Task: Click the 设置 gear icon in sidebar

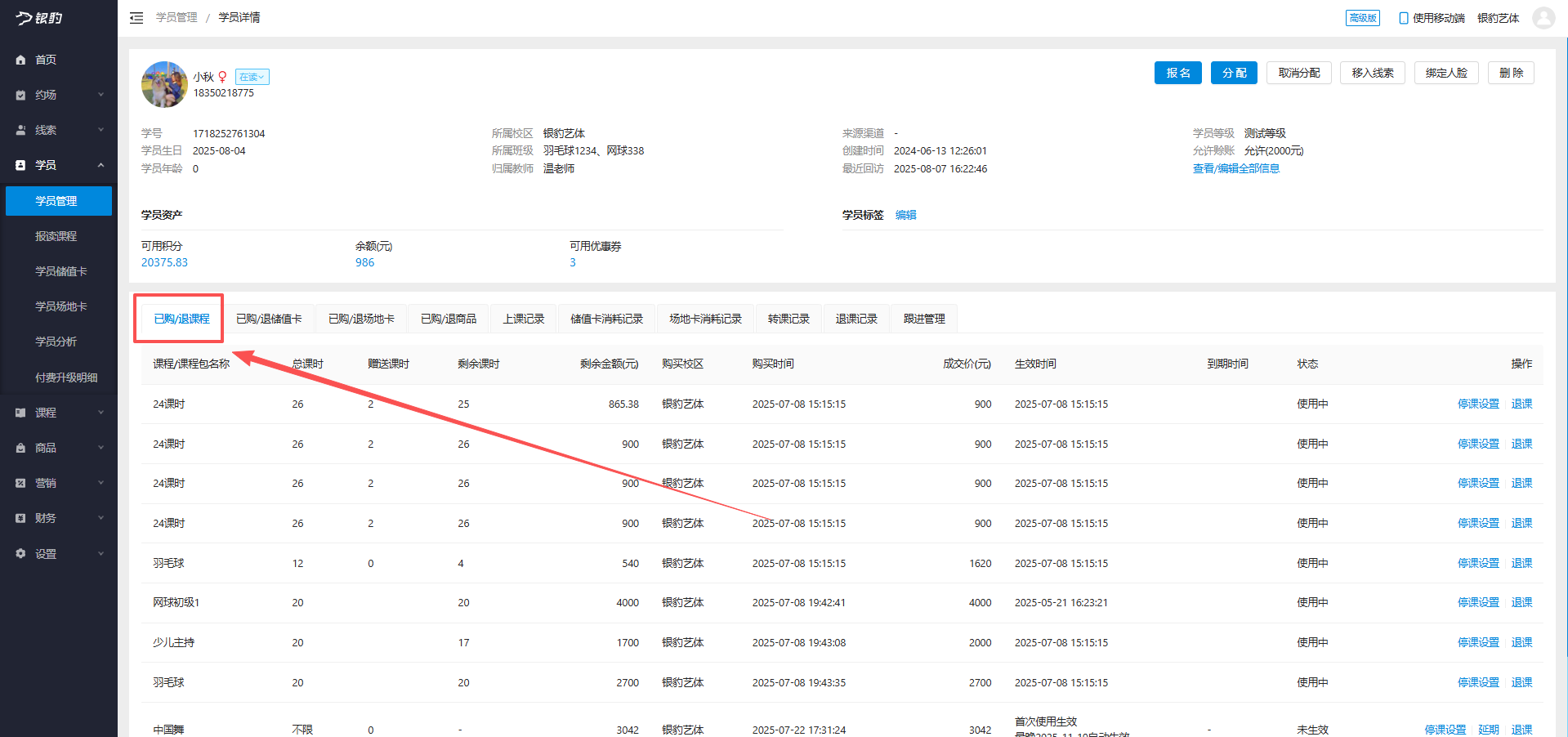Action: pos(20,554)
